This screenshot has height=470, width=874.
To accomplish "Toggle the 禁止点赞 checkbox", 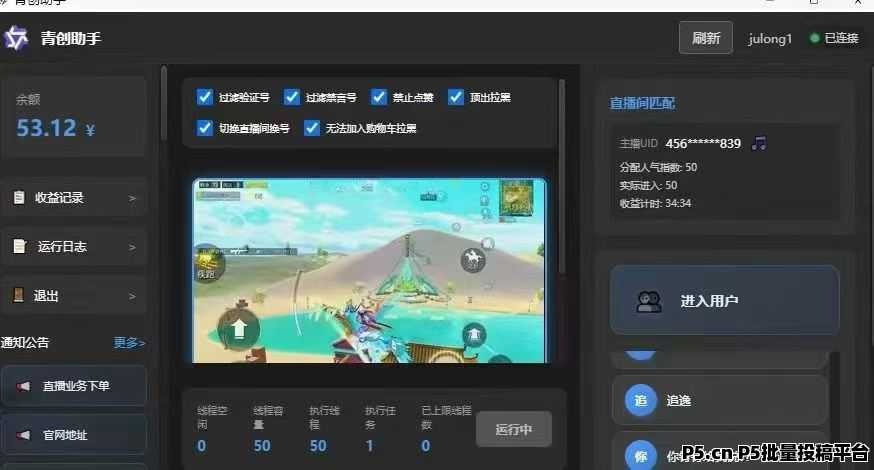I will coord(379,97).
